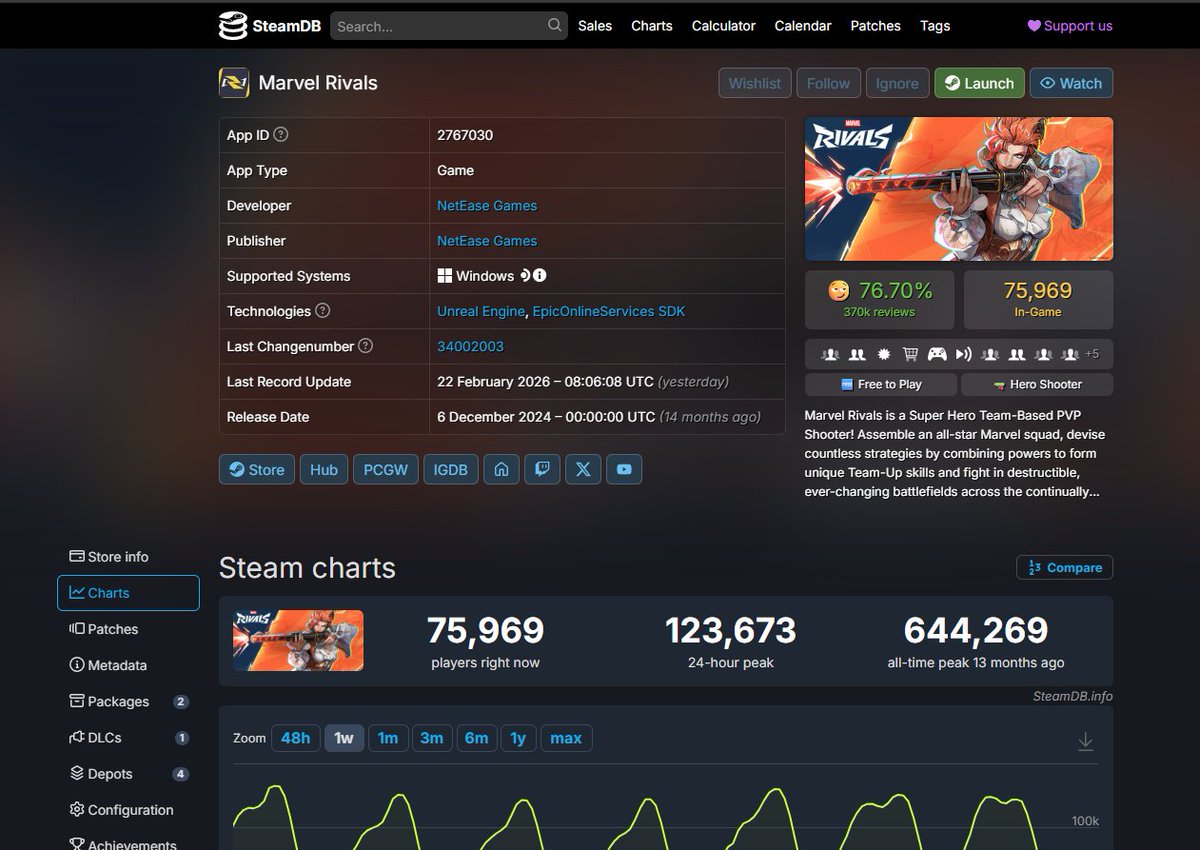Set chart zoom to 6m
1200x850 pixels.
(x=477, y=738)
